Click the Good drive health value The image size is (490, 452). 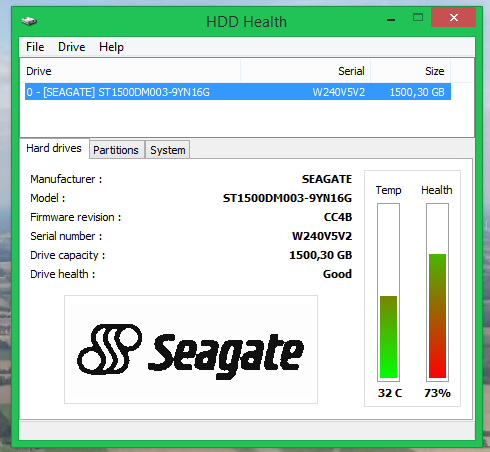tap(337, 274)
